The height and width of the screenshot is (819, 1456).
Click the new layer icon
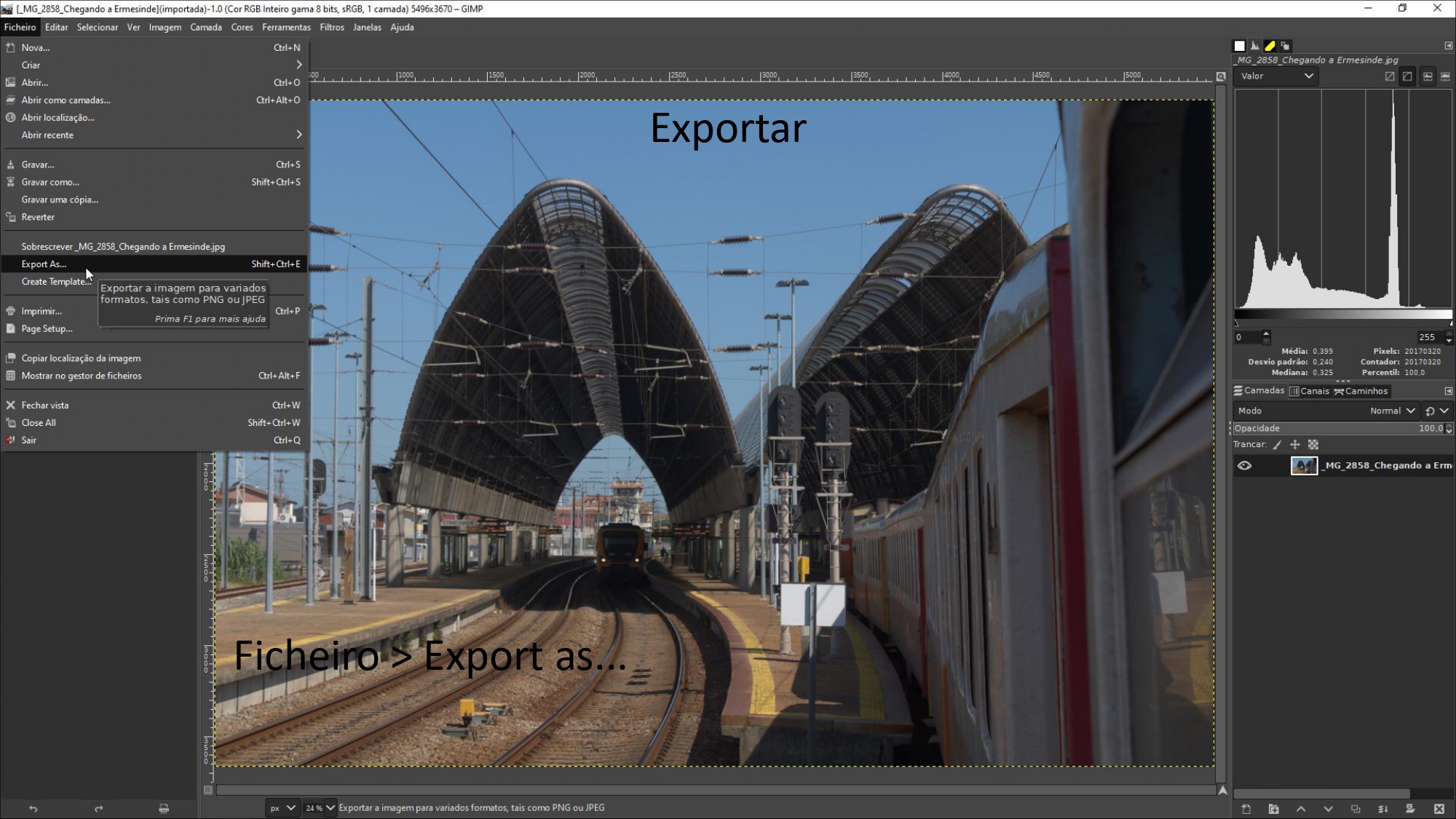(x=1246, y=809)
